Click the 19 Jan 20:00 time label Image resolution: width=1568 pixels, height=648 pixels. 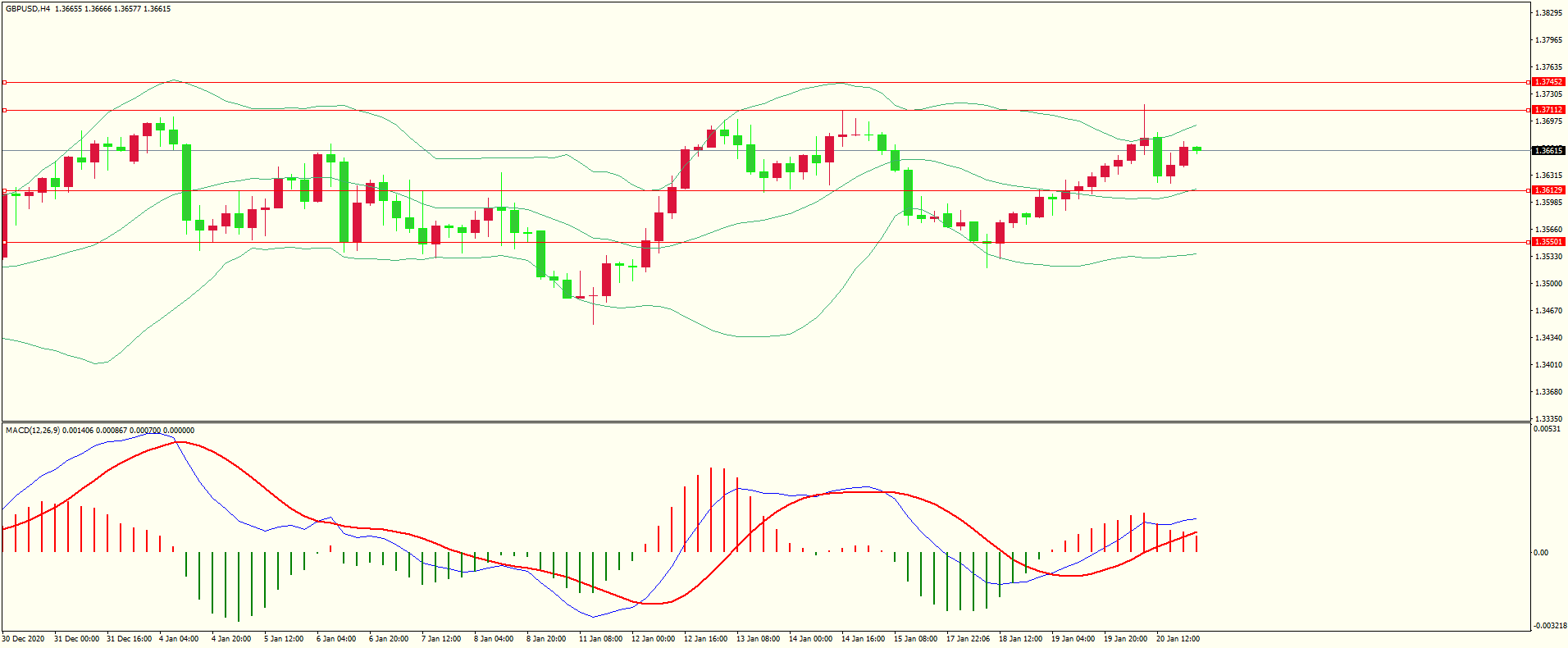coord(1126,639)
